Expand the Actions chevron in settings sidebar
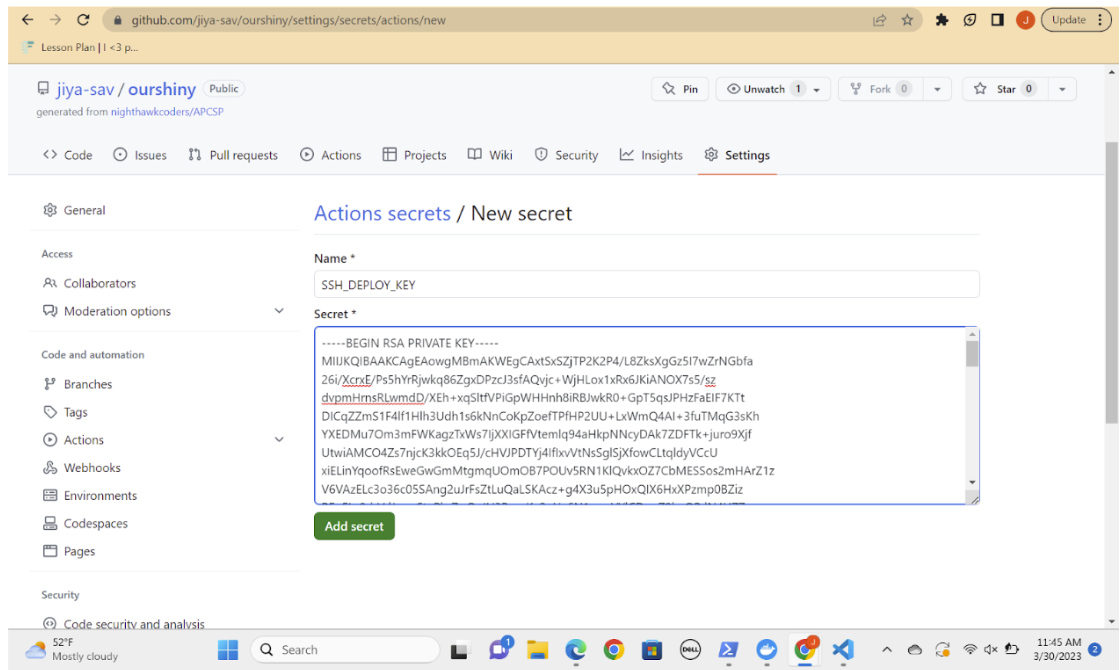 coord(279,439)
